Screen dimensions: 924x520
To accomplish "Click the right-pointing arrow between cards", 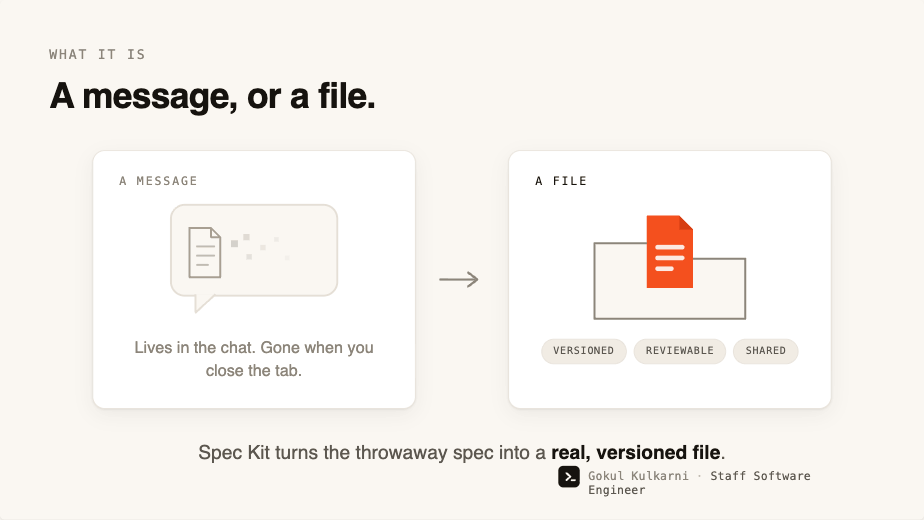I will (x=458, y=279).
